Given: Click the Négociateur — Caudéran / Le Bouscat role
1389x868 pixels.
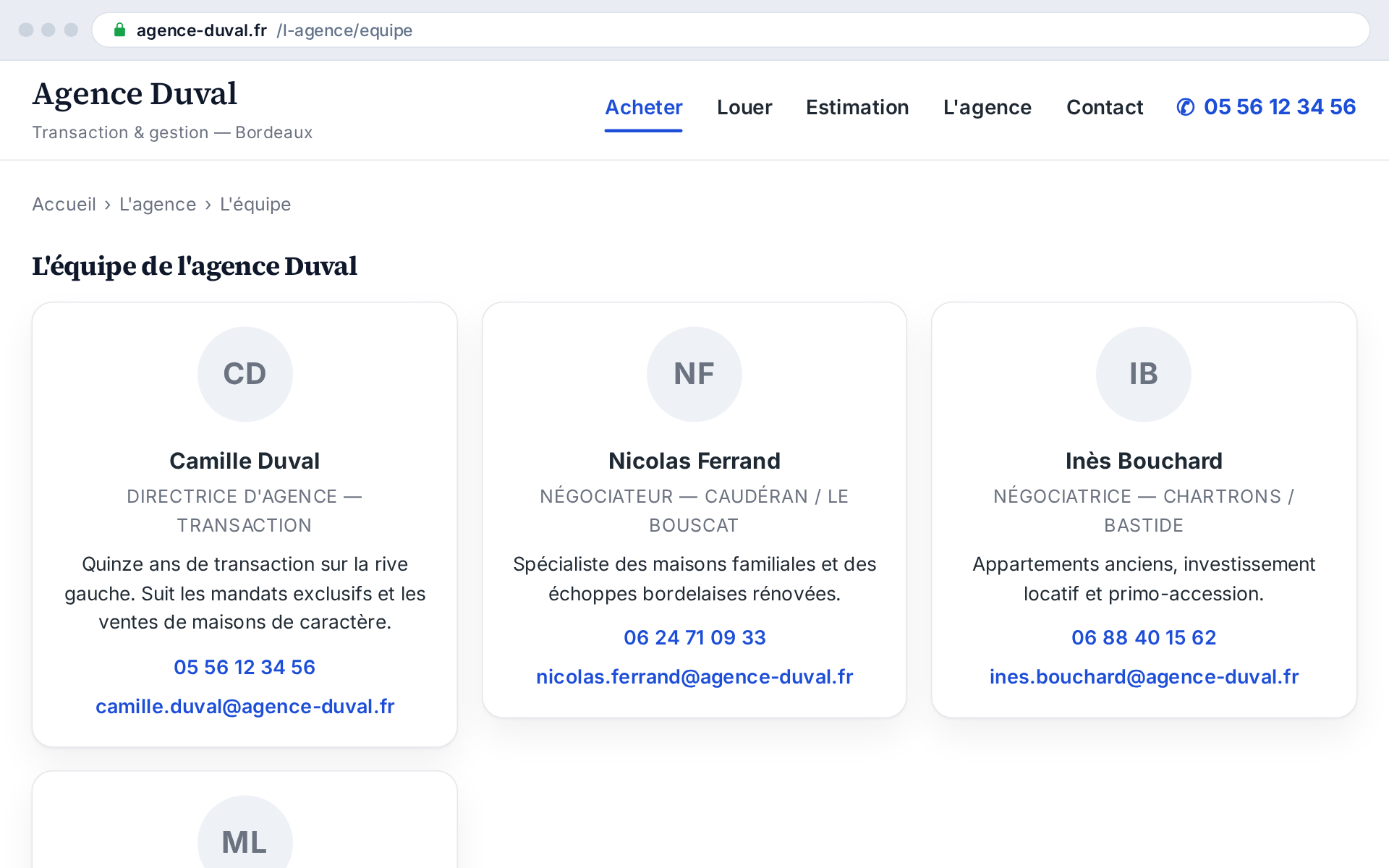Looking at the screenshot, I should pos(694,511).
